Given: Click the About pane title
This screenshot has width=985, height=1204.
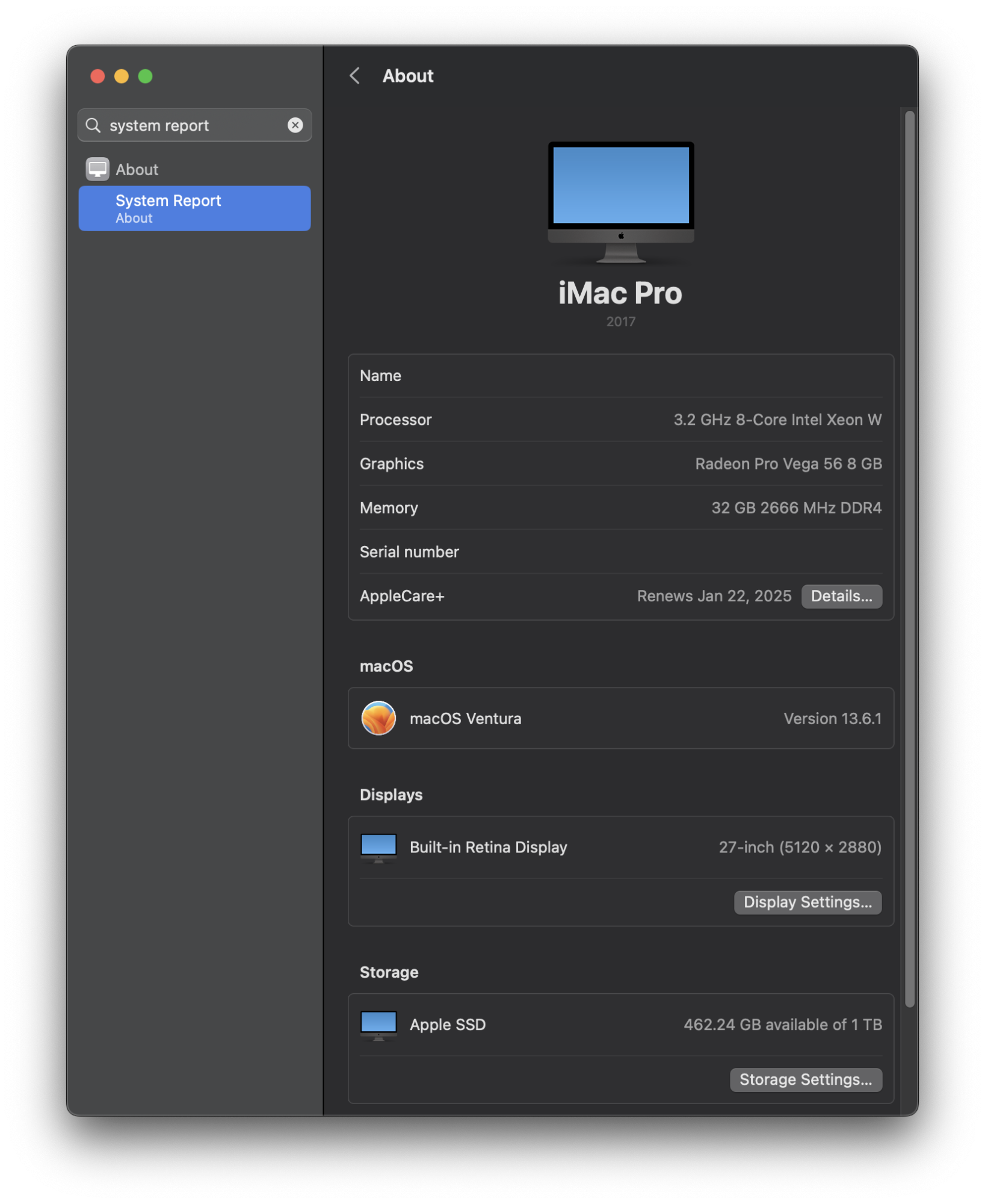Looking at the screenshot, I should [408, 76].
